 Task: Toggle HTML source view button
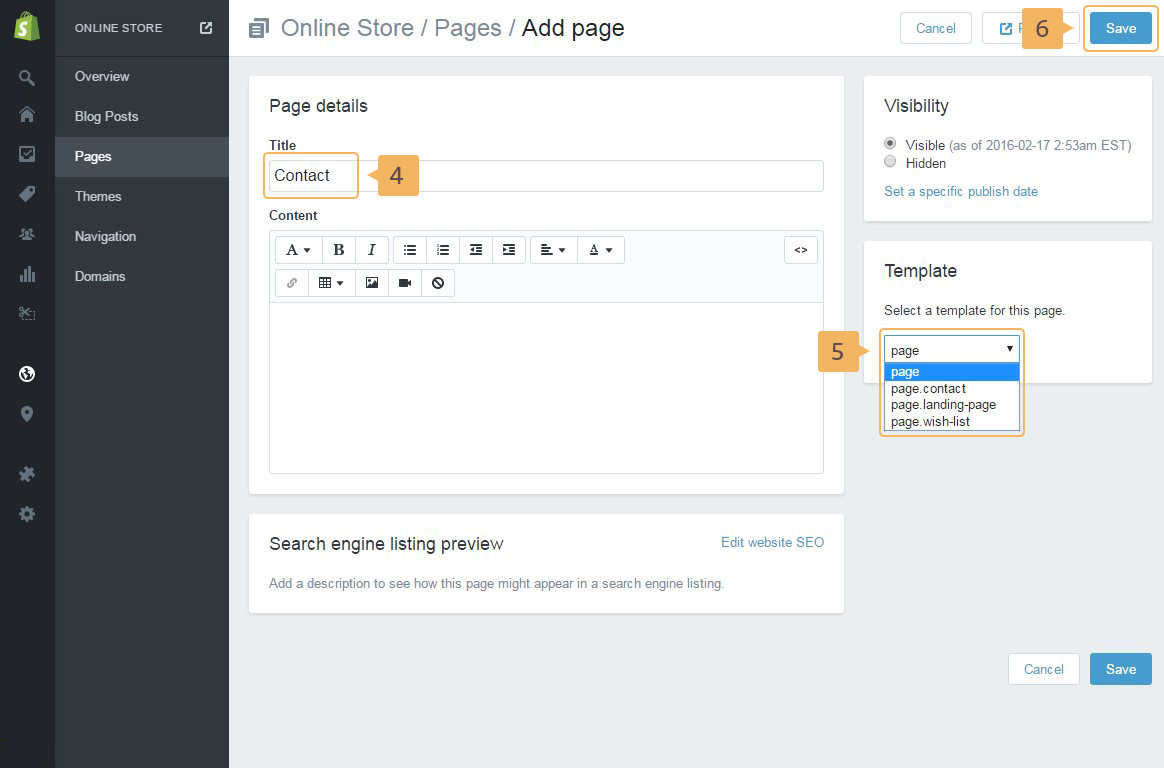(x=800, y=250)
